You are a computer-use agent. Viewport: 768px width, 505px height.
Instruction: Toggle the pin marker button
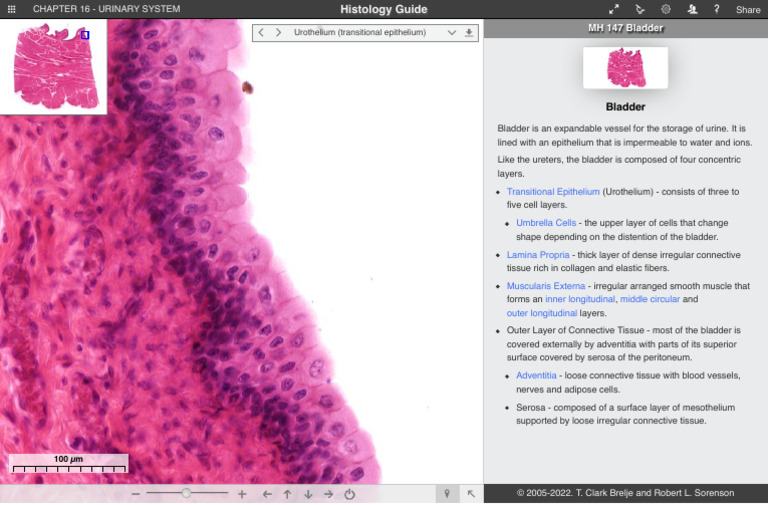click(x=447, y=494)
